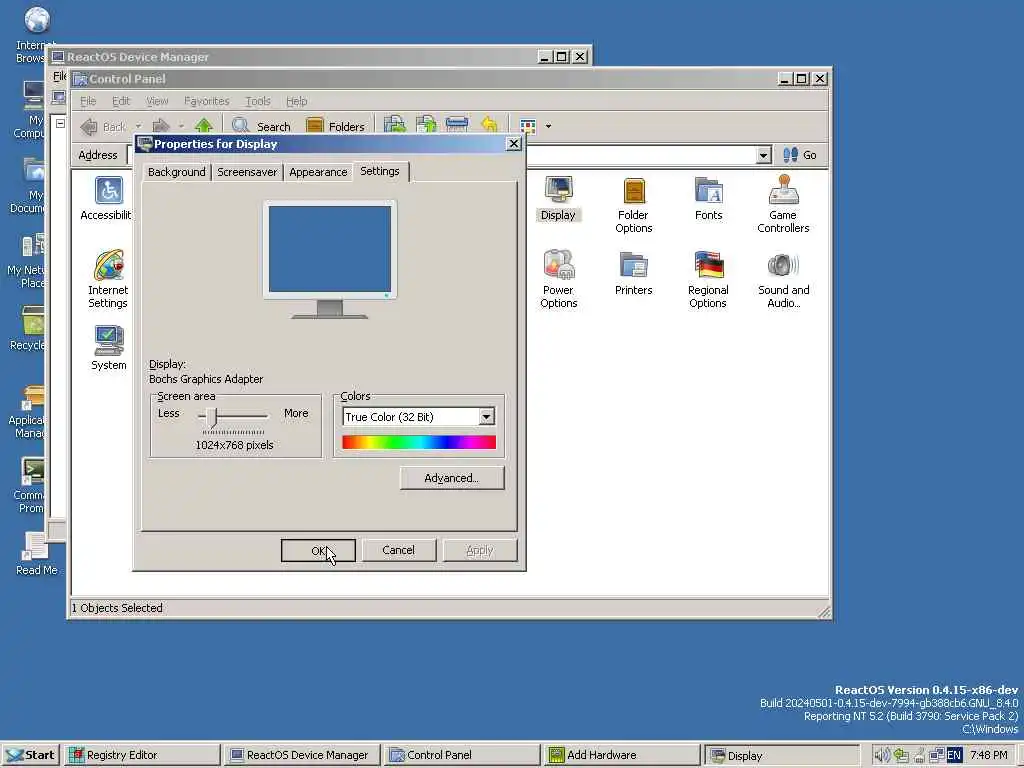Open the File menu in Control Panel
1024x768 pixels.
coord(88,101)
